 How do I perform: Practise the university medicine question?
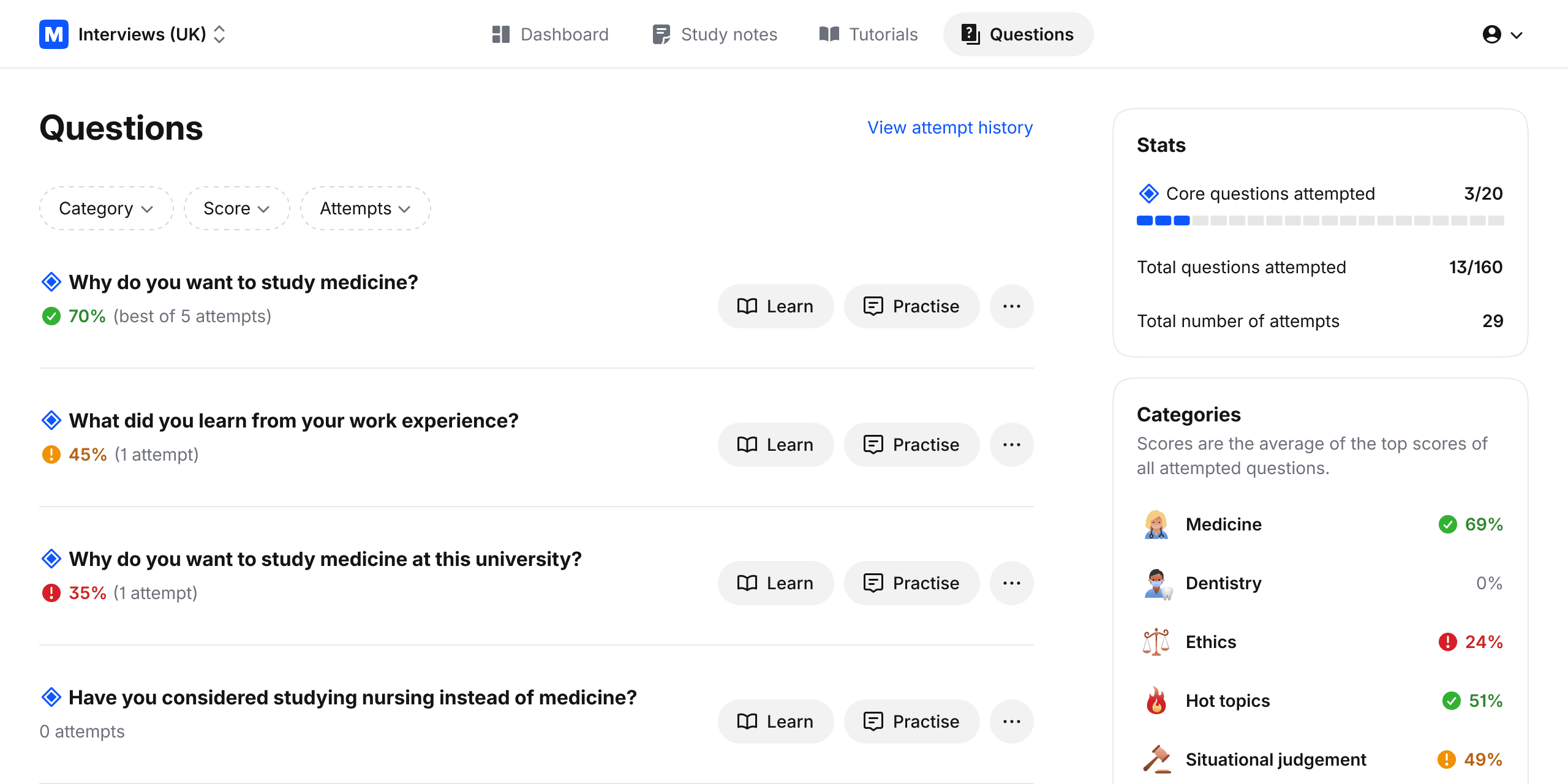pyautogui.click(x=911, y=583)
